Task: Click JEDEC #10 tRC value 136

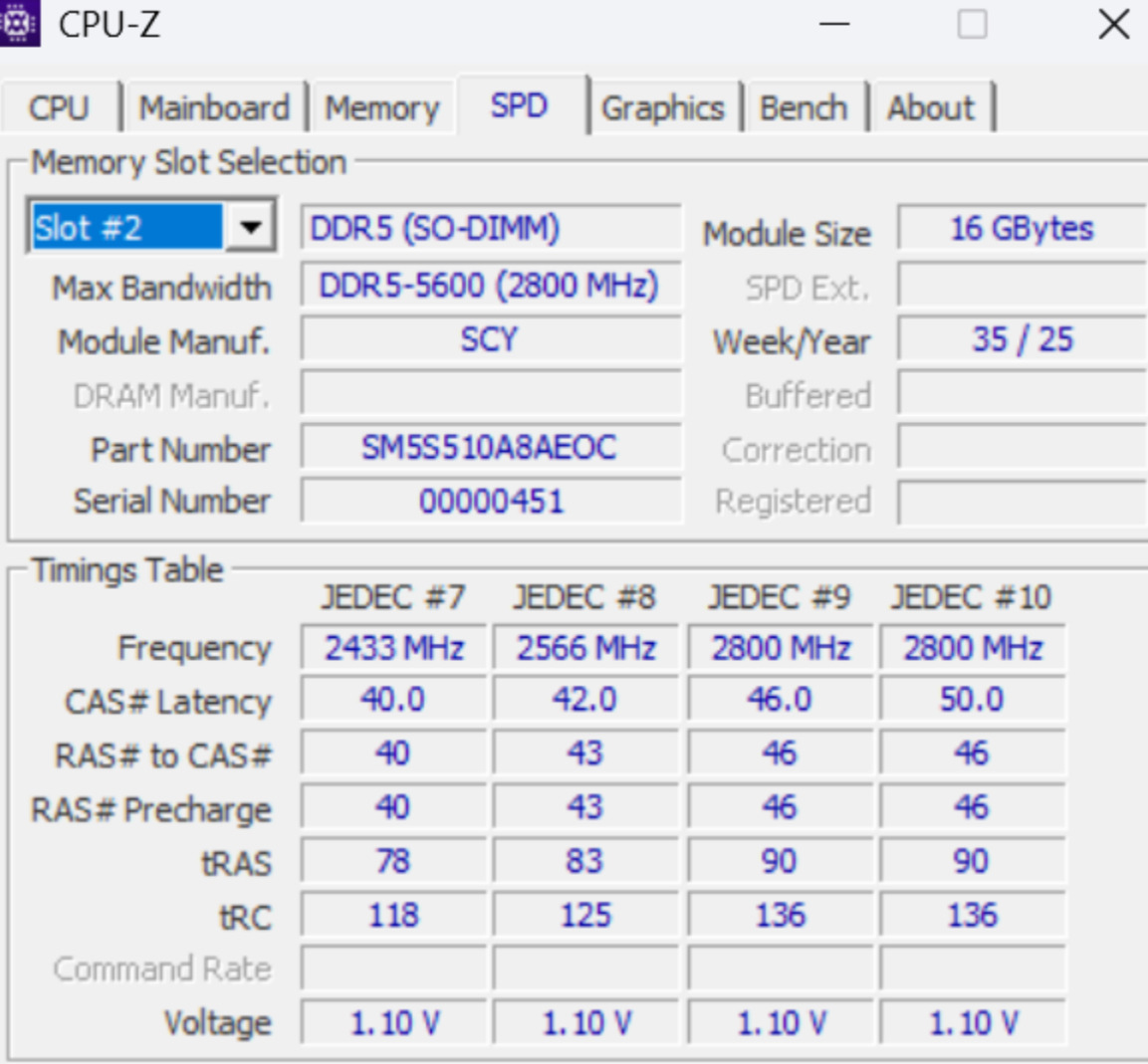Action: (x=973, y=916)
